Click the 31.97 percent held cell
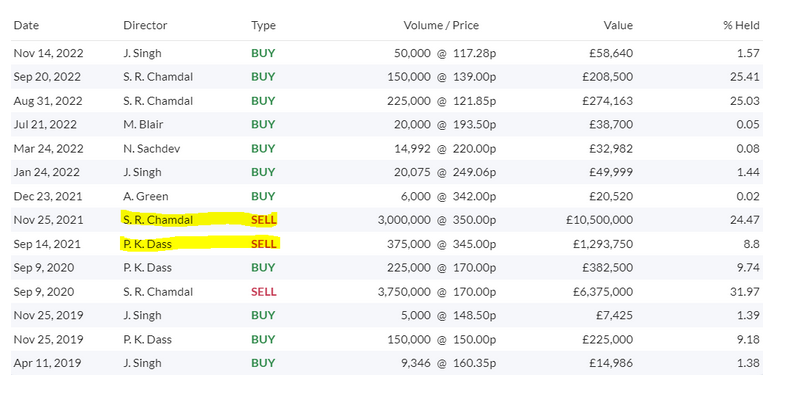The height and width of the screenshot is (396, 788). pyautogui.click(x=745, y=292)
